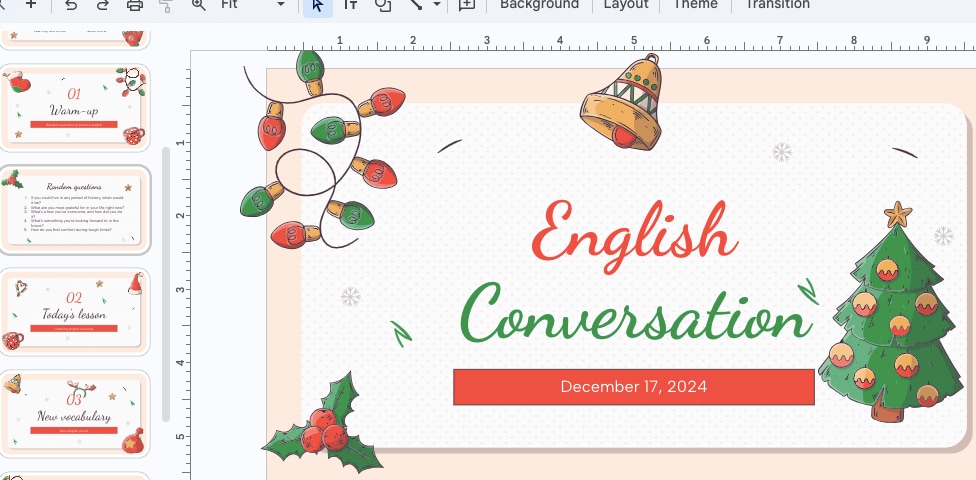976x480 pixels.
Task: Select the 'Conversation' title text on slide
Action: click(636, 312)
